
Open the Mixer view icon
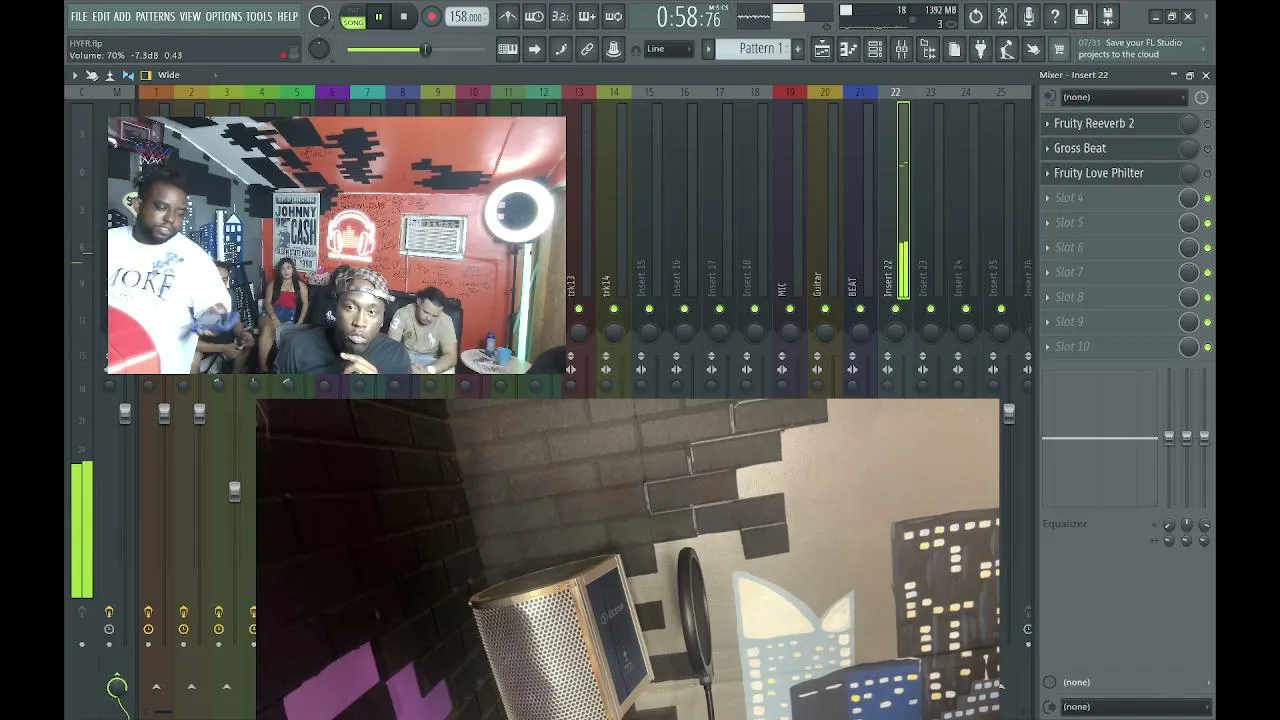pyautogui.click(x=901, y=49)
